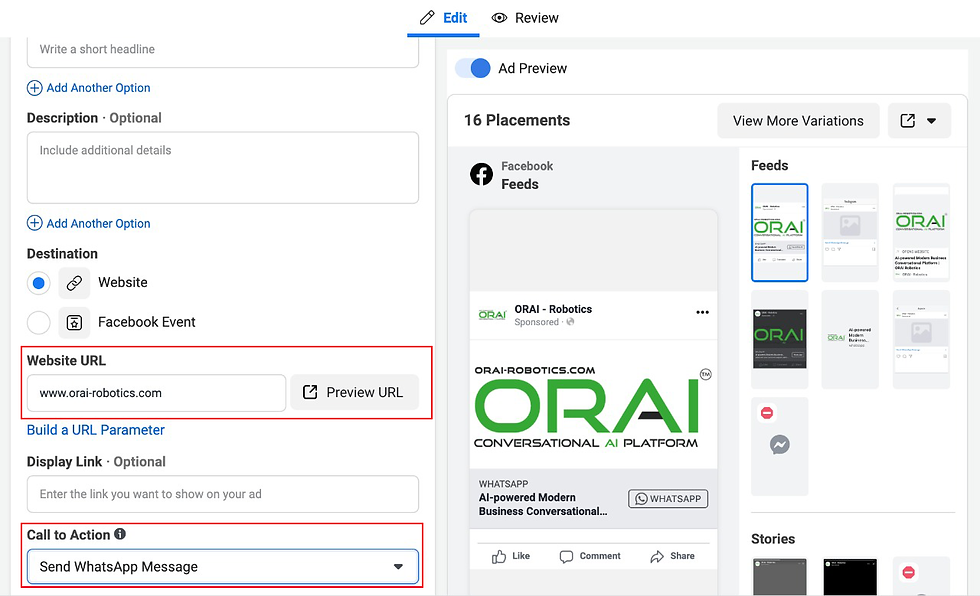Click Comment on the ad preview
This screenshot has height=596, width=980.
click(590, 556)
